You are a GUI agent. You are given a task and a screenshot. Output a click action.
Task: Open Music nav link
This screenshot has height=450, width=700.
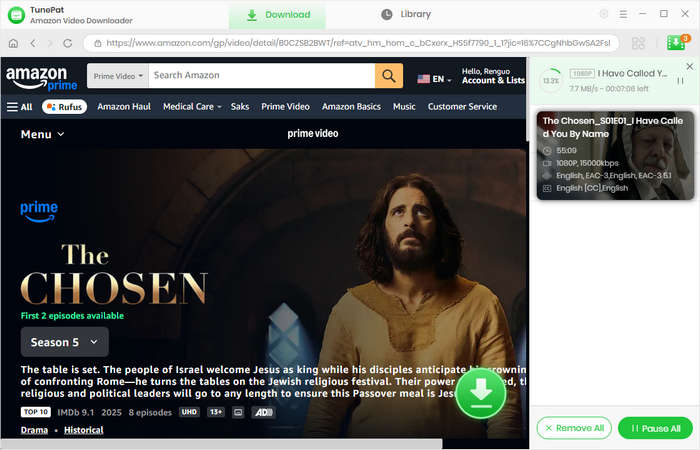pos(404,107)
